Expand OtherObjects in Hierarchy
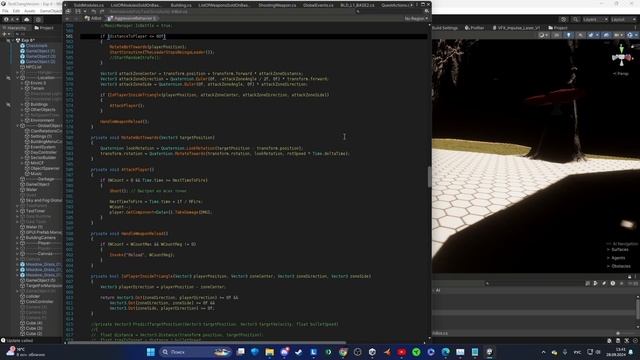This screenshot has height=360, width=640. (x=22, y=110)
